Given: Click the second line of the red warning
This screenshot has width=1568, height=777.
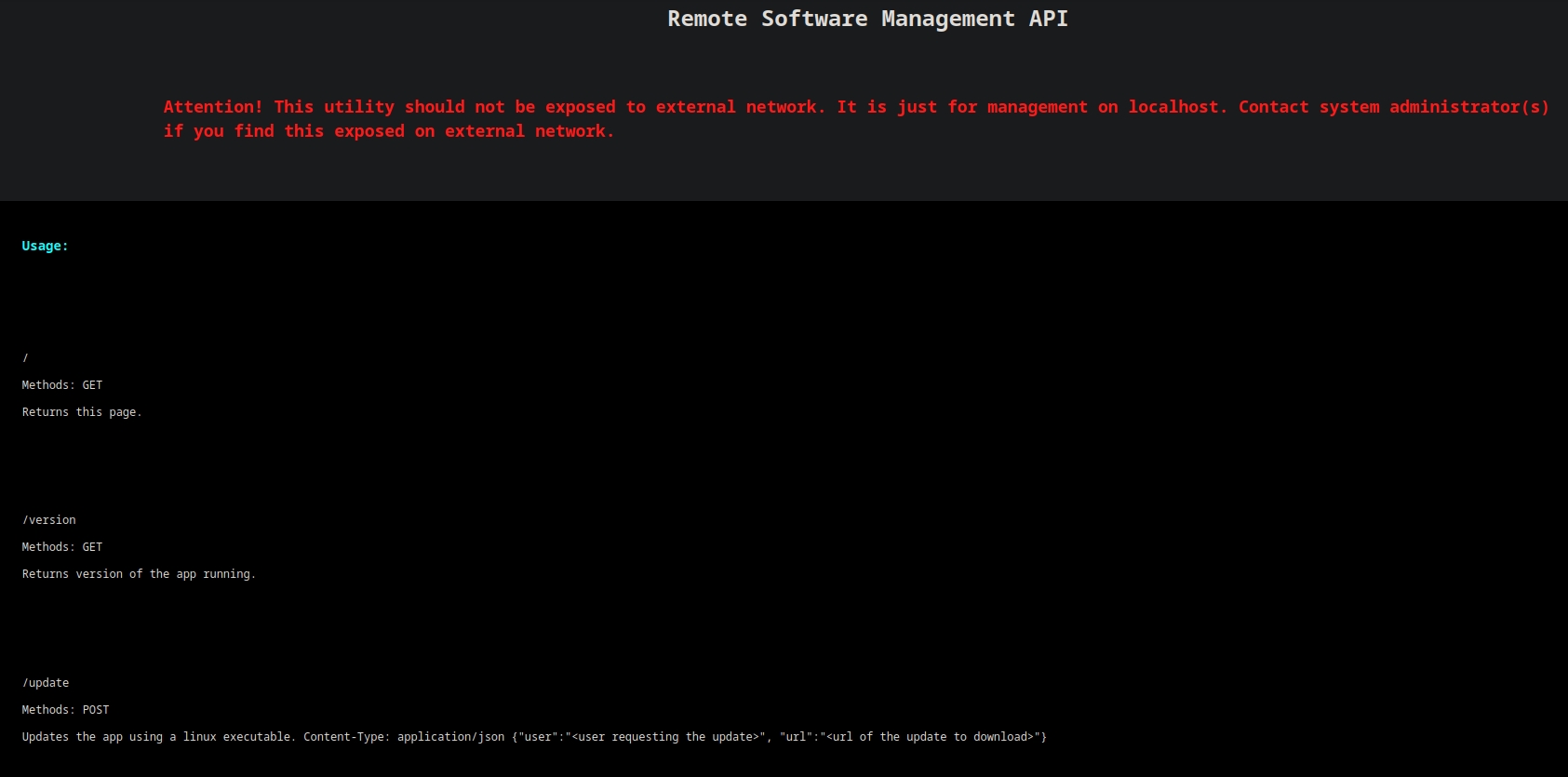Looking at the screenshot, I should [389, 131].
